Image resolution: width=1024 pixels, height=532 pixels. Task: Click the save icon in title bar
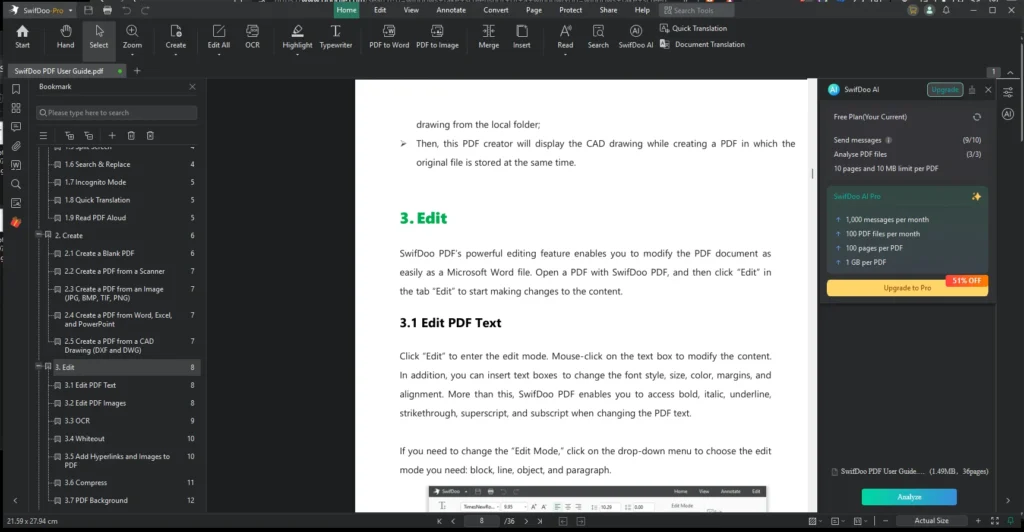coord(88,10)
